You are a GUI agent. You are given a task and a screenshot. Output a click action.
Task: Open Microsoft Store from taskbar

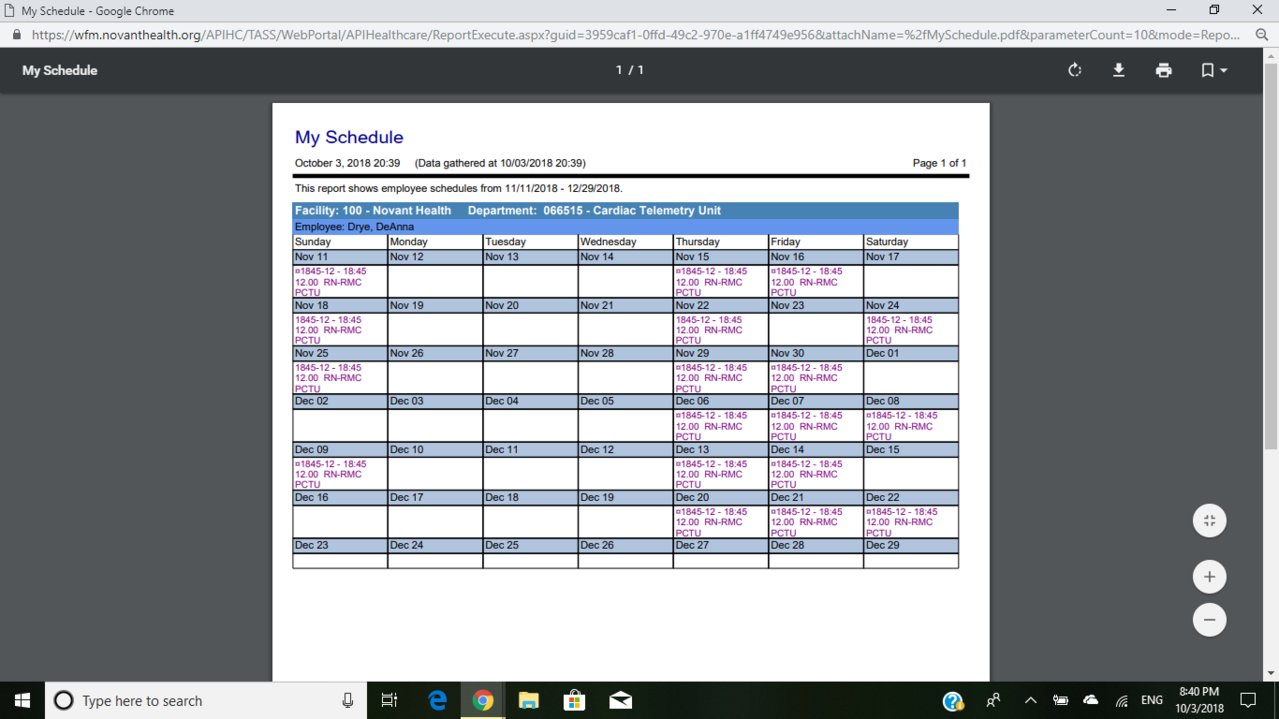[574, 700]
